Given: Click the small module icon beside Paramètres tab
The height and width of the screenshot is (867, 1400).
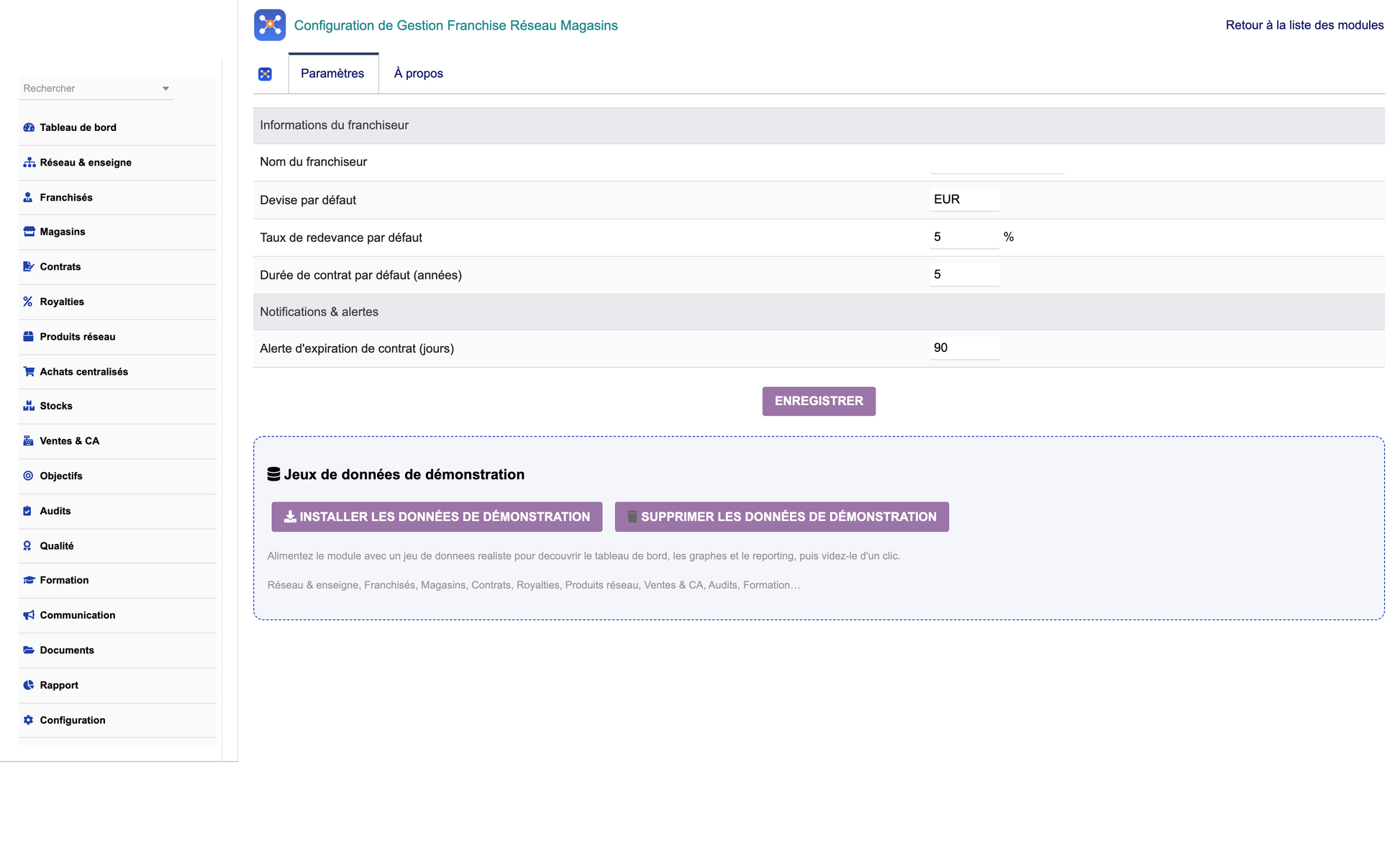Looking at the screenshot, I should [x=265, y=74].
